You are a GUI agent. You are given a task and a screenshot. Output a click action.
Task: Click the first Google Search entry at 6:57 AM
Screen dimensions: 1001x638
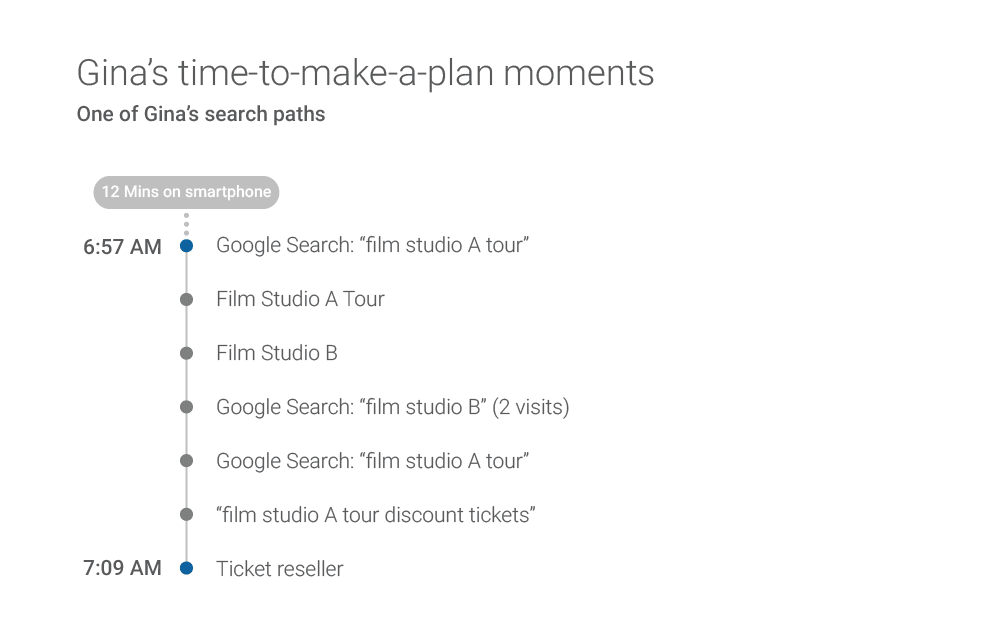372,245
